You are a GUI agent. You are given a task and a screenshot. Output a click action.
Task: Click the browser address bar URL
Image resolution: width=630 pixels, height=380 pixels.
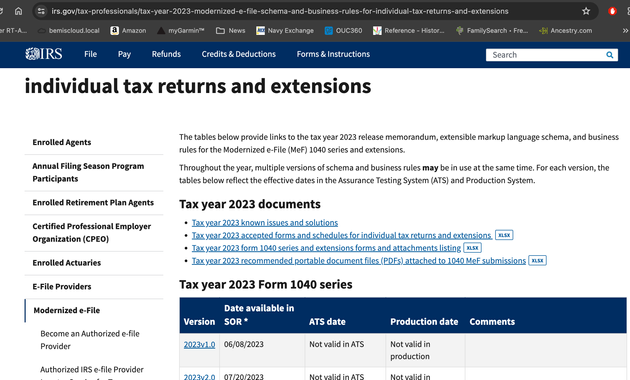pos(280,11)
